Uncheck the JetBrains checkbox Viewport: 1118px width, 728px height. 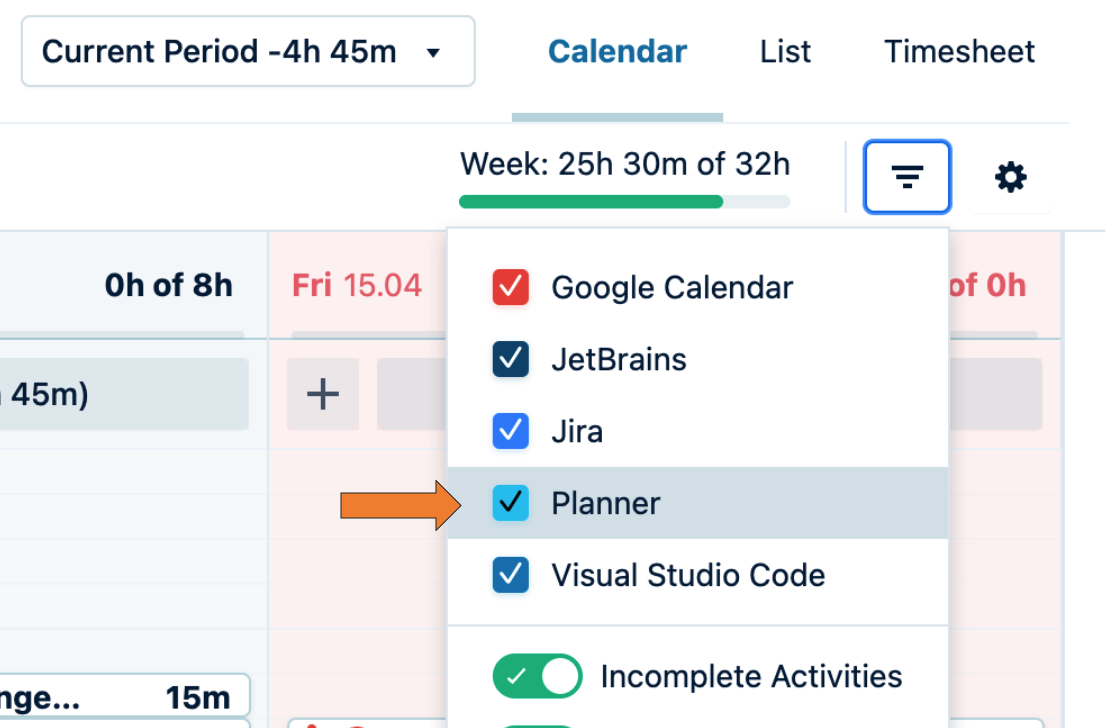click(x=510, y=360)
